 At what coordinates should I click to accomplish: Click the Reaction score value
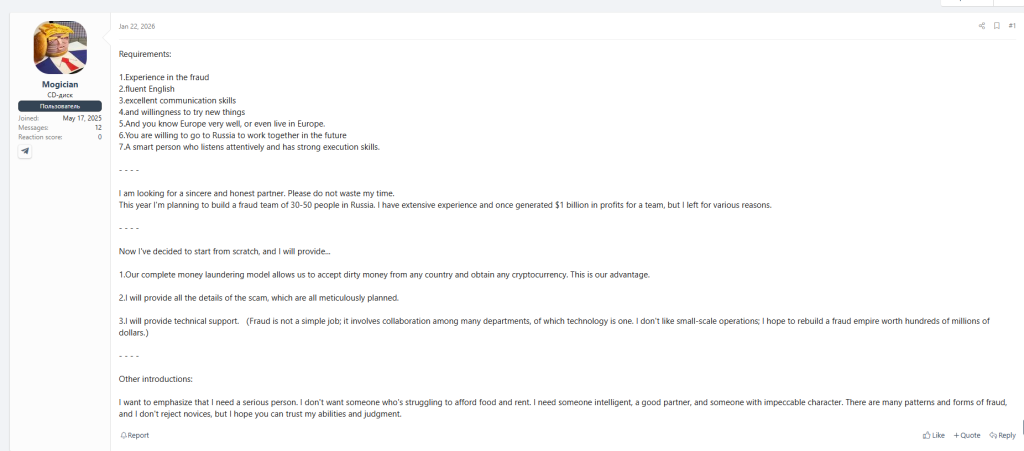(x=99, y=136)
